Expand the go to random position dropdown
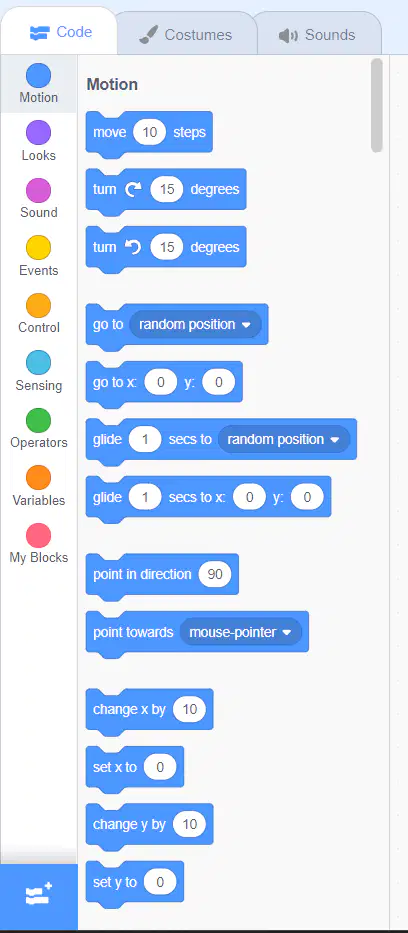 tap(195, 324)
